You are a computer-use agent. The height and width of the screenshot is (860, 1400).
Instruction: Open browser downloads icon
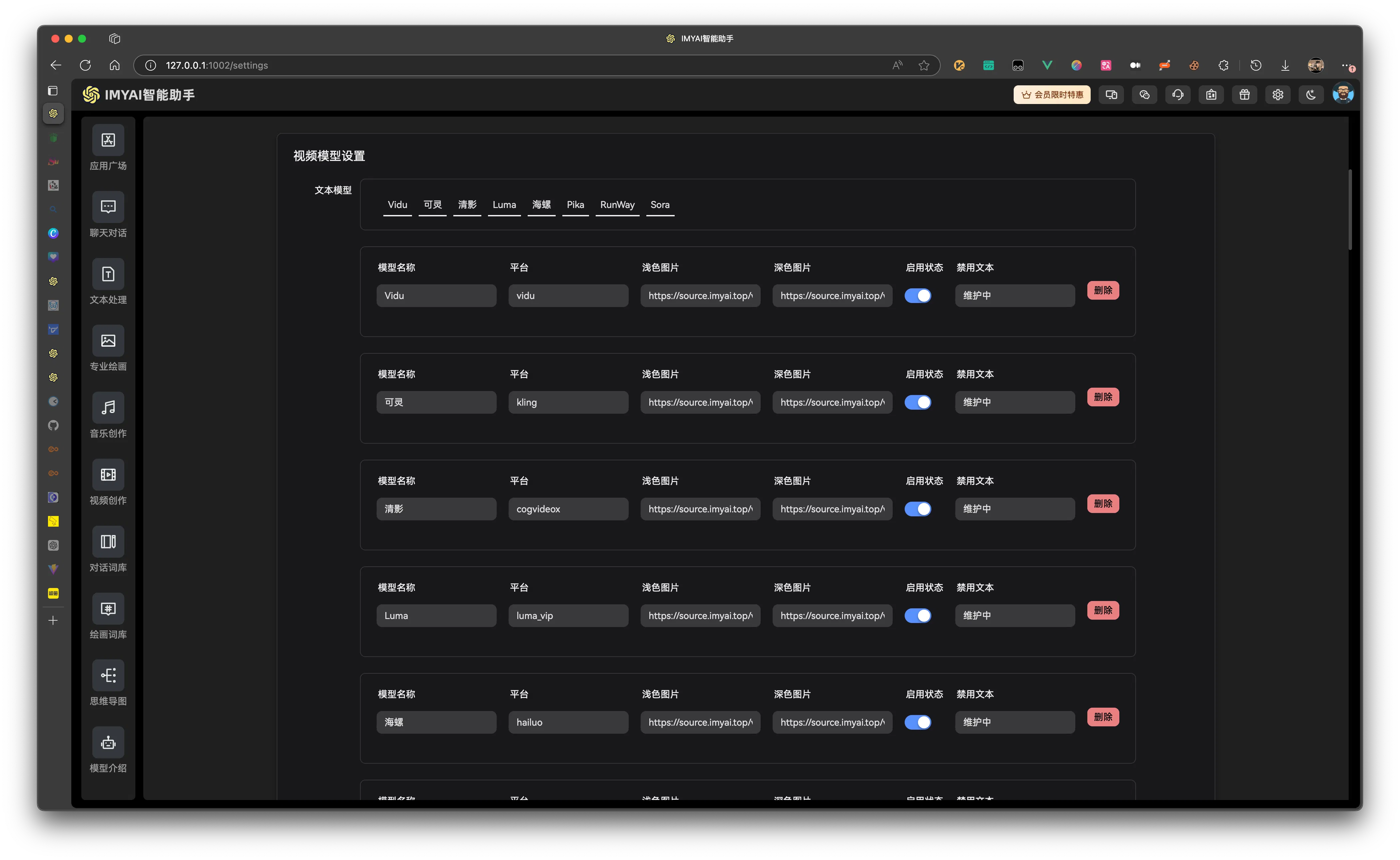point(1285,65)
